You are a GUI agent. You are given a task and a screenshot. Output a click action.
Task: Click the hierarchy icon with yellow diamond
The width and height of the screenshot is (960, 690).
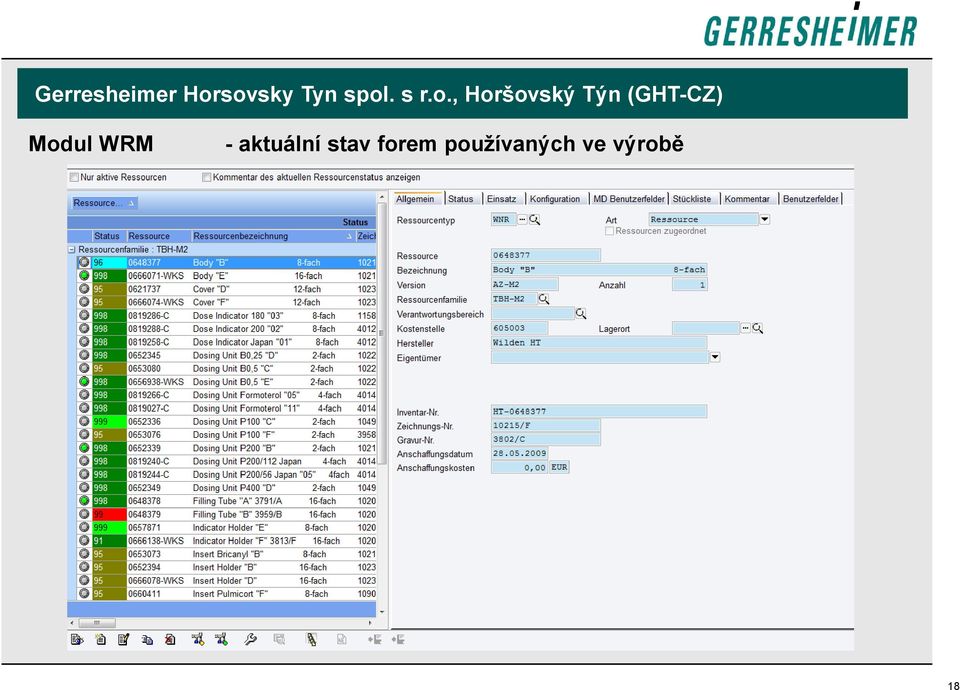(197, 640)
